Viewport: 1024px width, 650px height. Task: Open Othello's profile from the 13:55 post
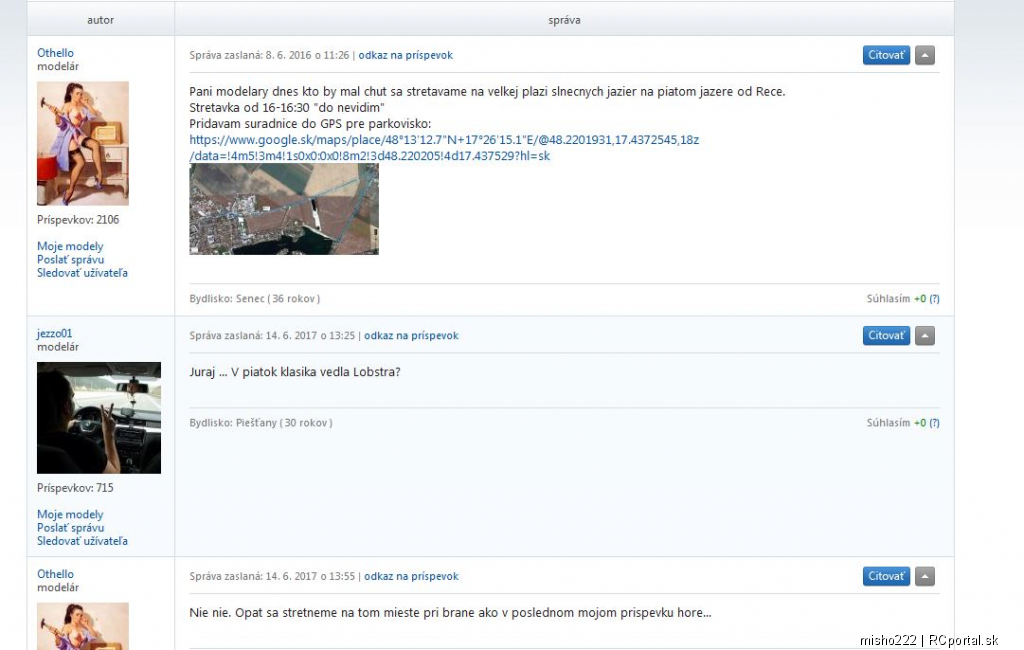56,574
